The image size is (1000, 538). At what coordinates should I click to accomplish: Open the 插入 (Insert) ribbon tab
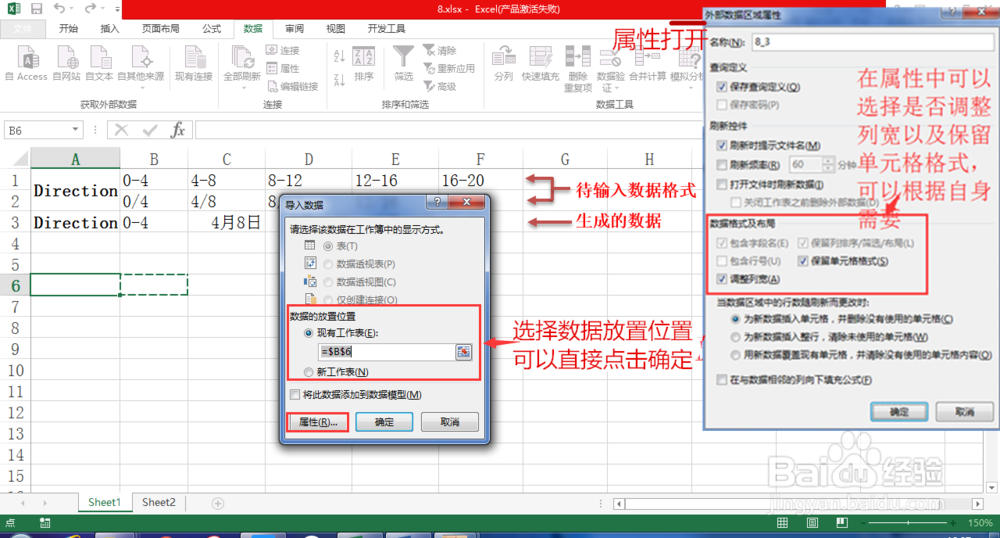[110, 29]
